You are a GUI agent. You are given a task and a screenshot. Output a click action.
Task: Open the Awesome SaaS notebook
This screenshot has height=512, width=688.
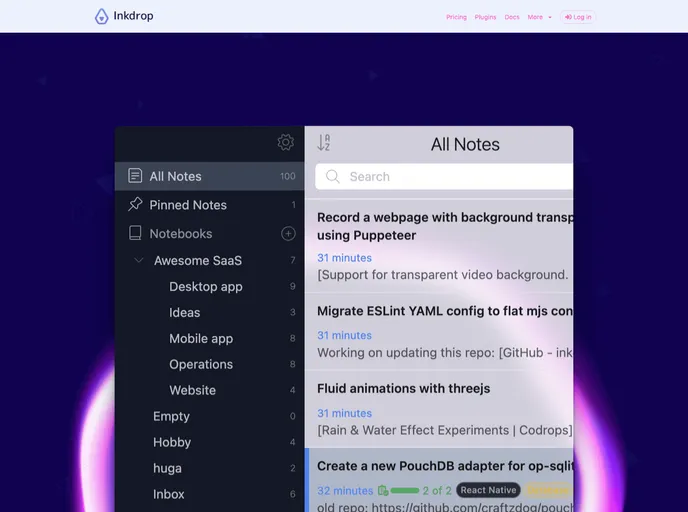tap(209, 261)
